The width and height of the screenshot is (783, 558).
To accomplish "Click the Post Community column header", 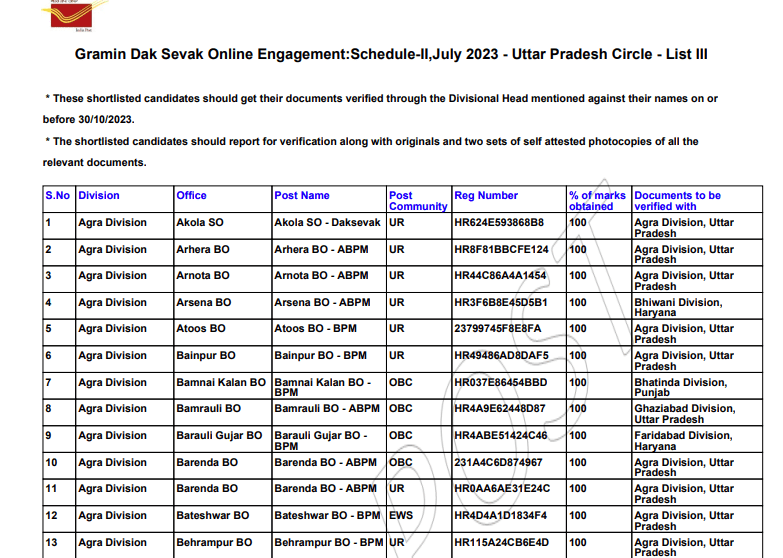I will pyautogui.click(x=417, y=201).
